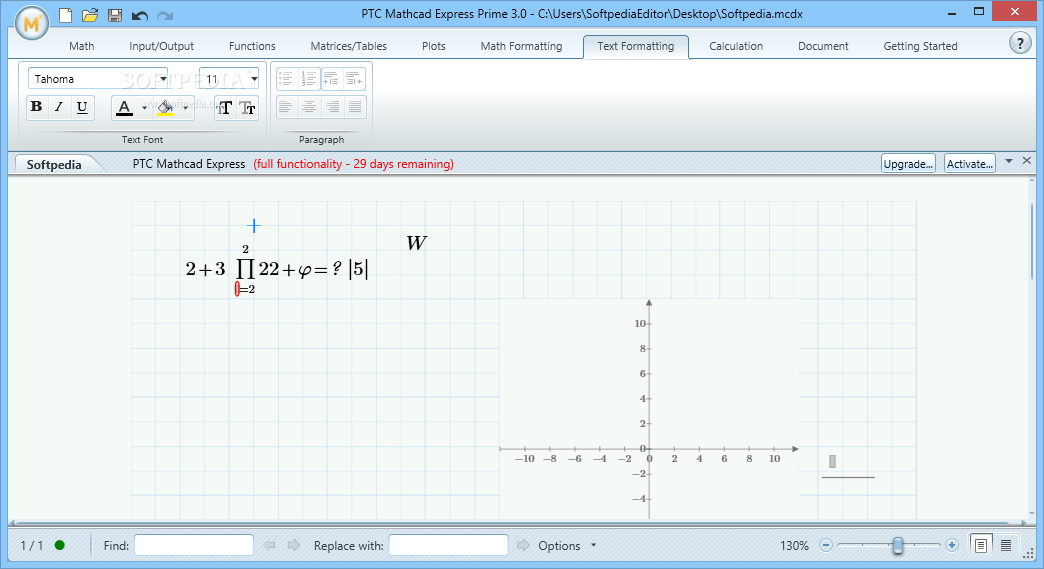
Task: Insert a numbered list
Action: pos(309,79)
